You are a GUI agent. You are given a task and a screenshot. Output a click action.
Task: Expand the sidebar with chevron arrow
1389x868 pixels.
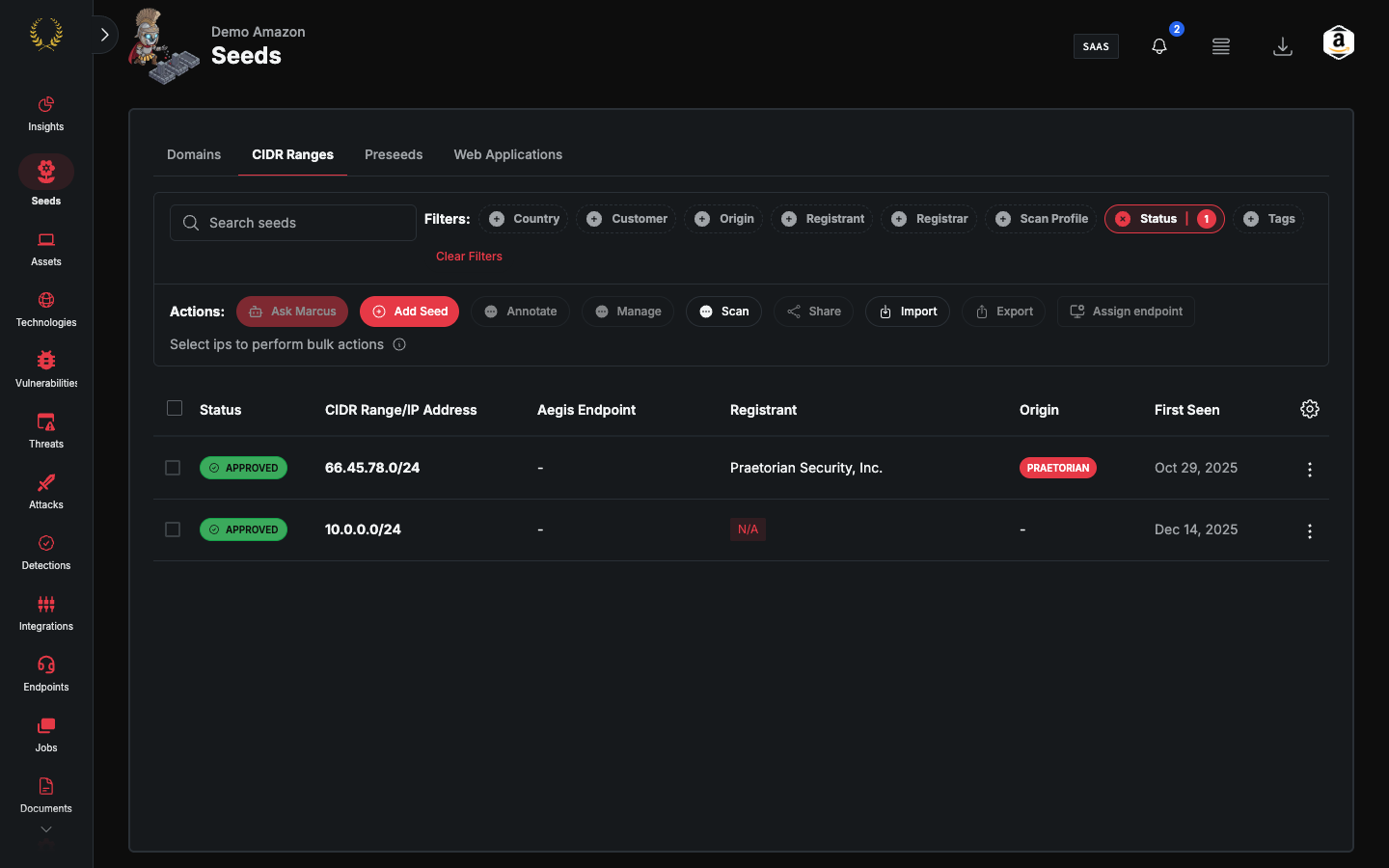tap(104, 35)
